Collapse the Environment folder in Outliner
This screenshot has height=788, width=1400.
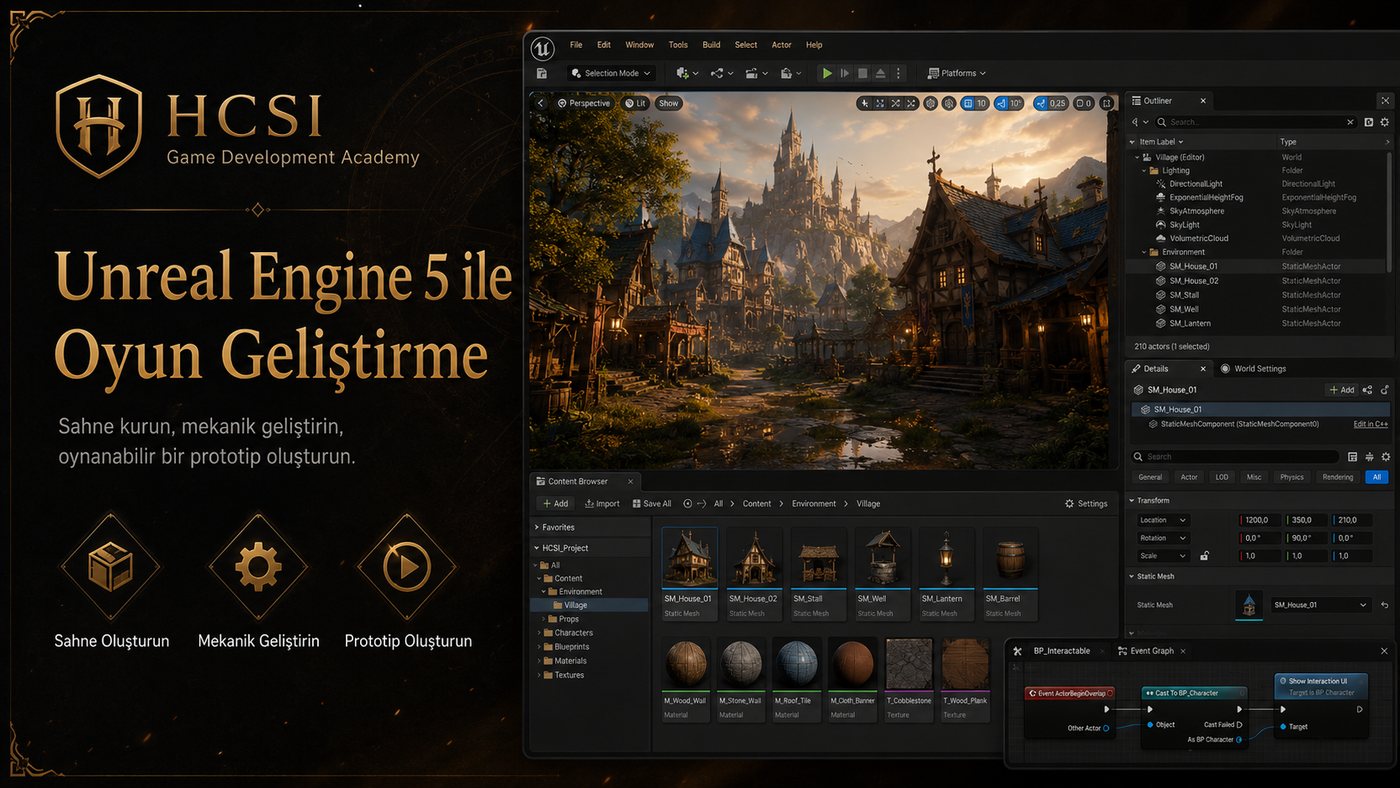click(x=1145, y=253)
